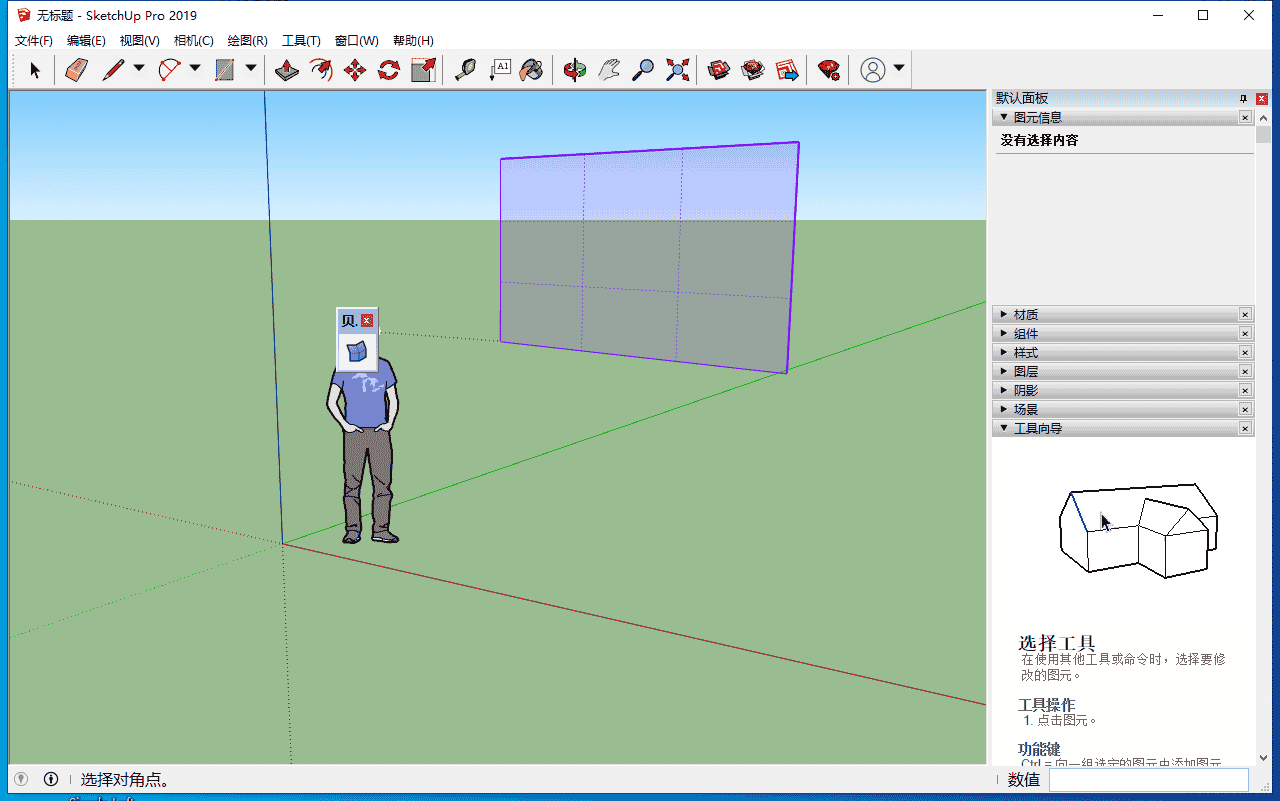This screenshot has height=801, width=1280.
Task: Close the 组件 panel with its x
Action: [1245, 333]
